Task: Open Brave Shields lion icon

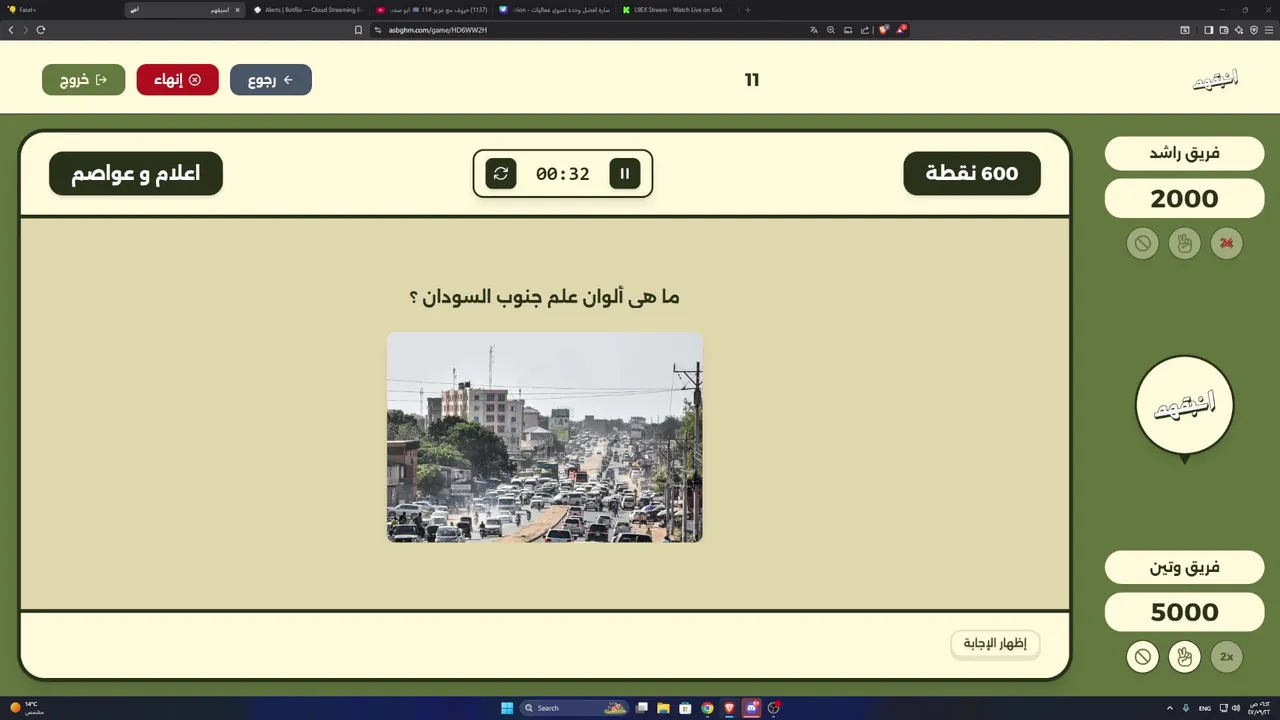Action: [x=883, y=30]
